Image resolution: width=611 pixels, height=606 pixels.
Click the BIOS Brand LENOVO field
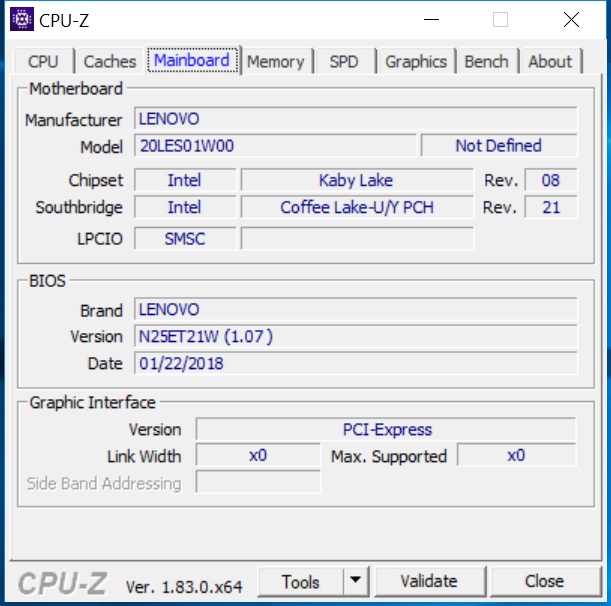[x=355, y=309]
